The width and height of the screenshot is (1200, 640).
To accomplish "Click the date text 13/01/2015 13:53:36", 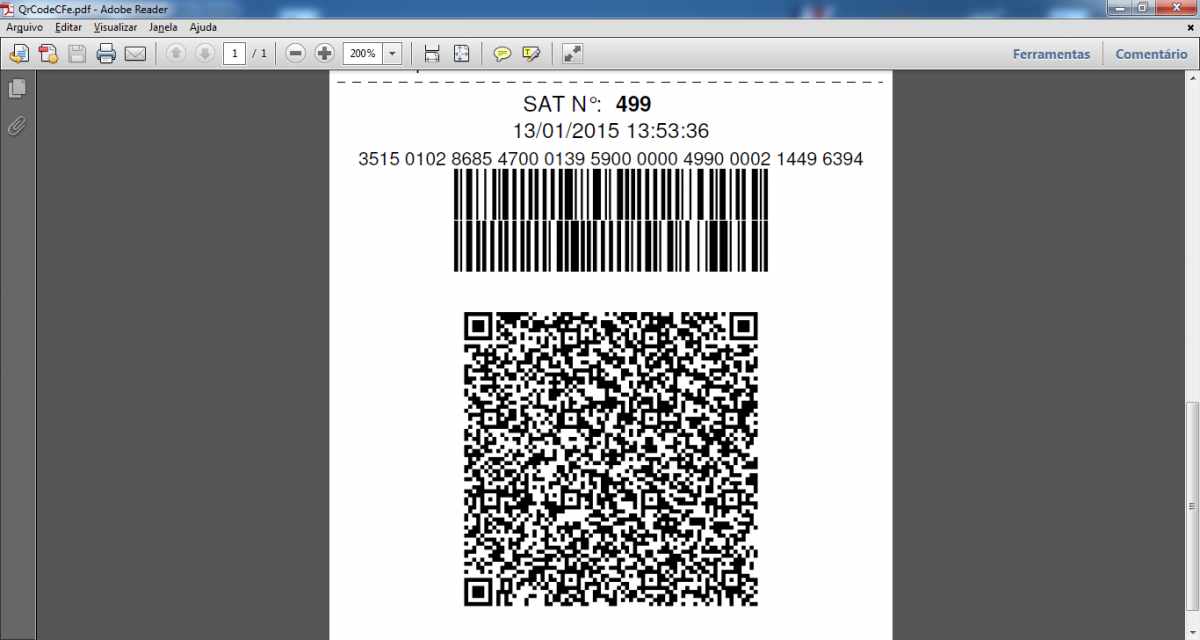I will point(611,131).
